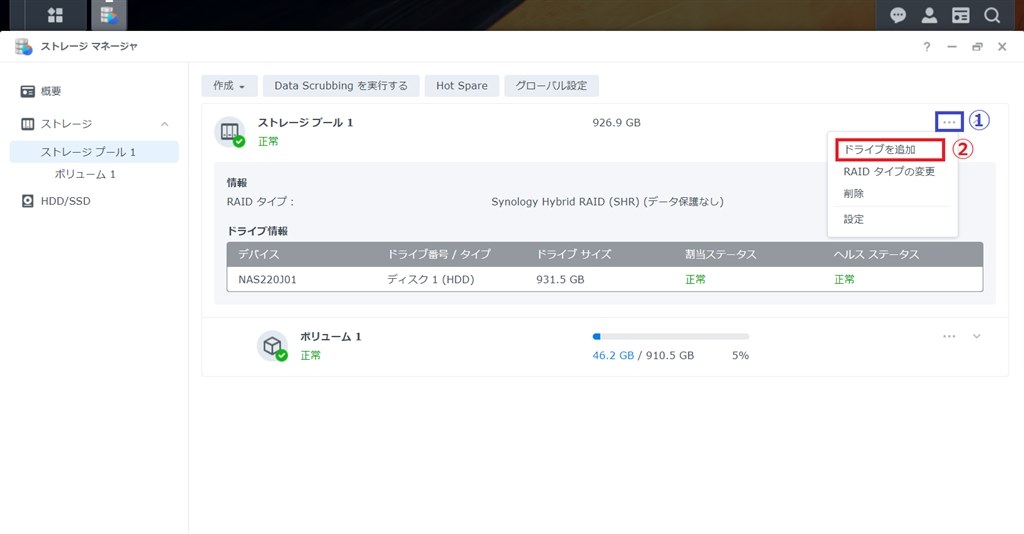Click the ストレージ sidebar icon

click(x=27, y=124)
